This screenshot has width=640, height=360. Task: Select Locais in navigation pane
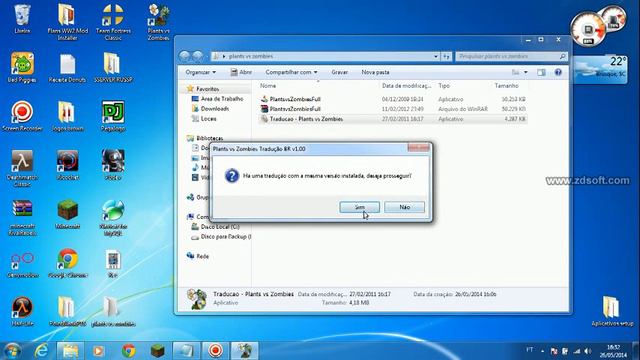208,118
